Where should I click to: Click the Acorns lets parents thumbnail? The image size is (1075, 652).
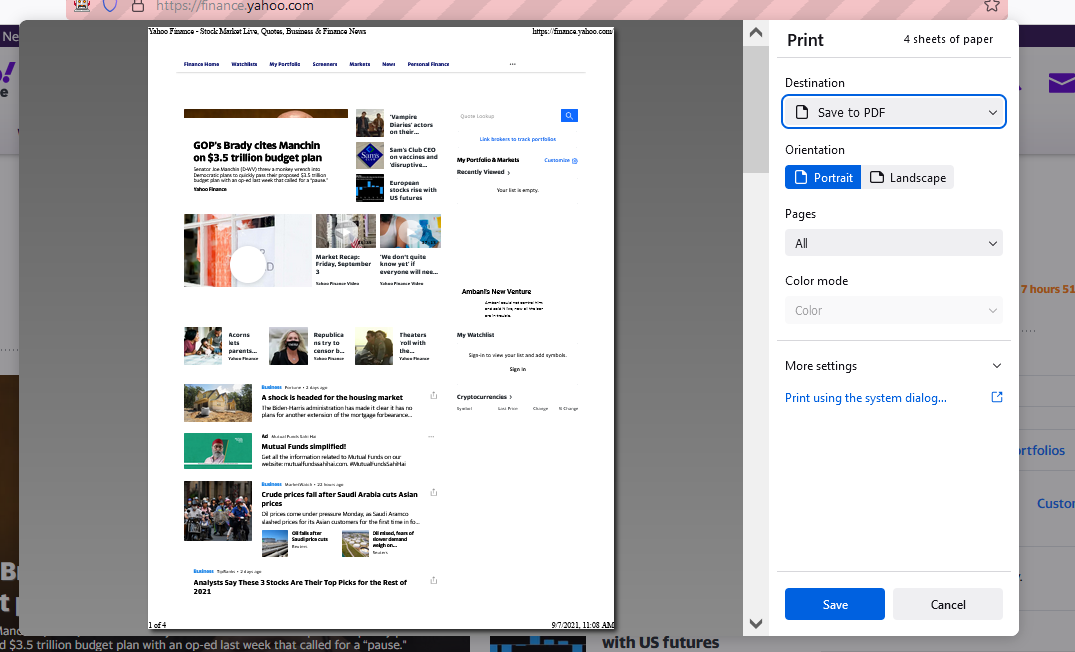pyautogui.click(x=203, y=346)
